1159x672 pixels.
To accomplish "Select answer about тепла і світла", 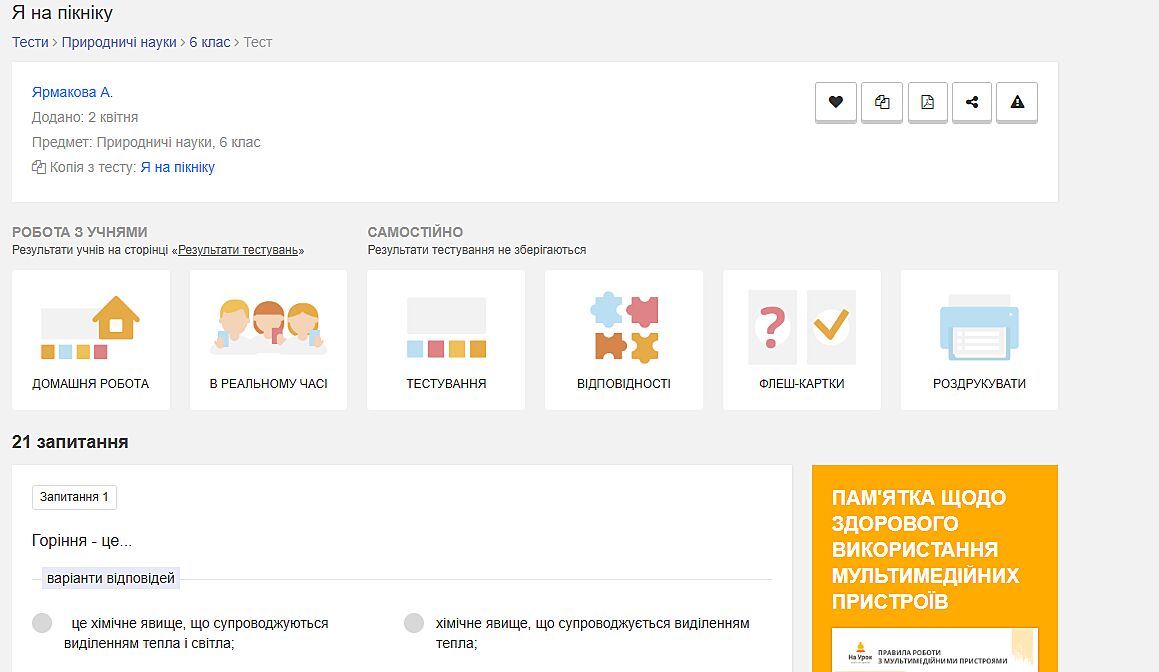I will (42, 624).
